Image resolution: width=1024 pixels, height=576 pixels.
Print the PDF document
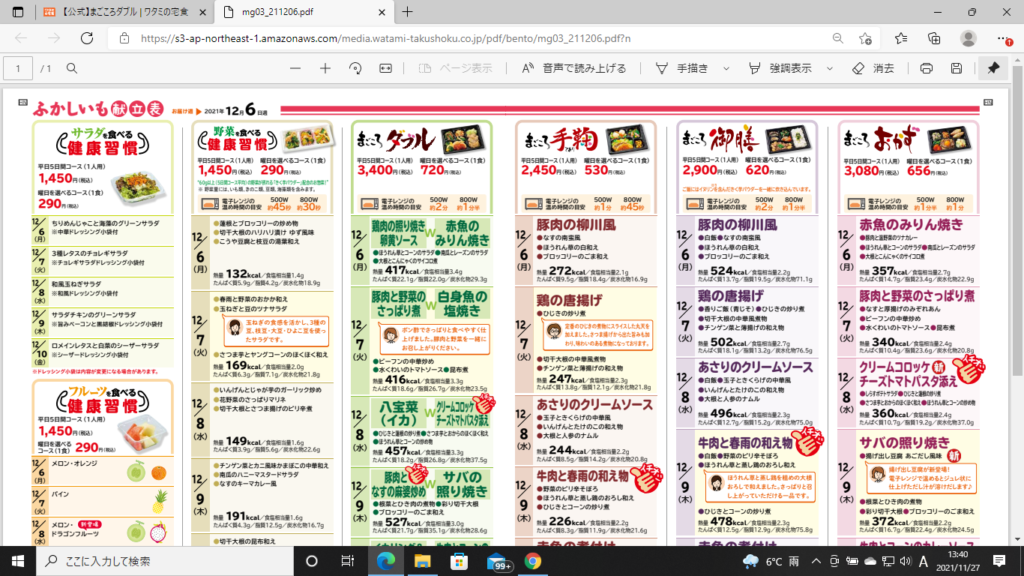tap(926, 68)
